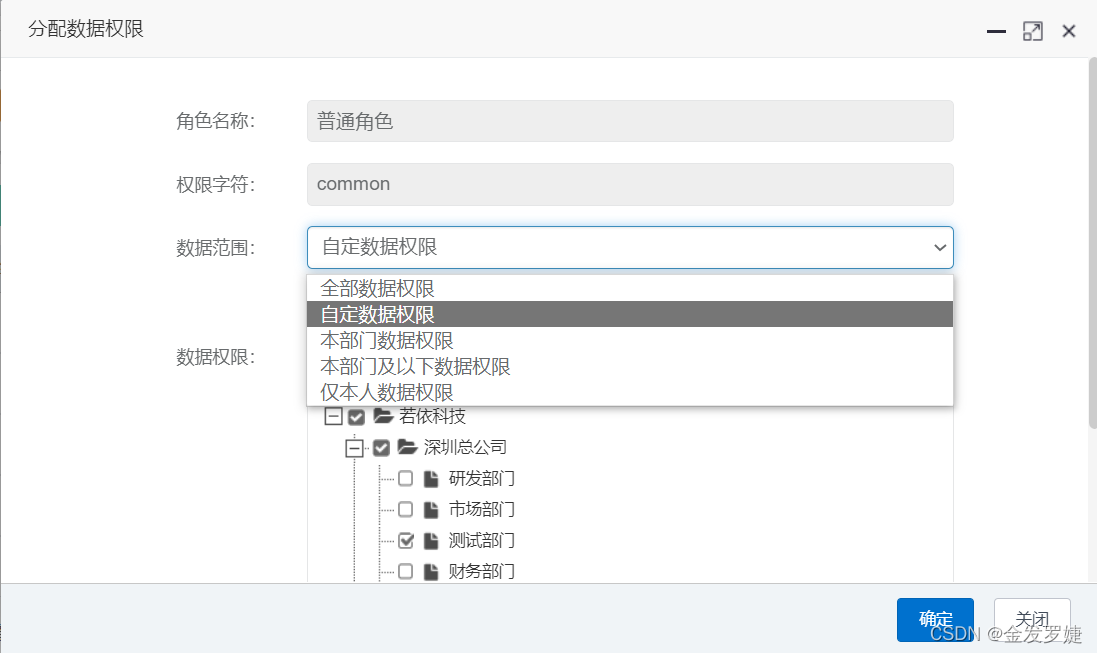Close the 分配数据权限 dialog
Screen dimensions: 1097x653
(x=1068, y=31)
